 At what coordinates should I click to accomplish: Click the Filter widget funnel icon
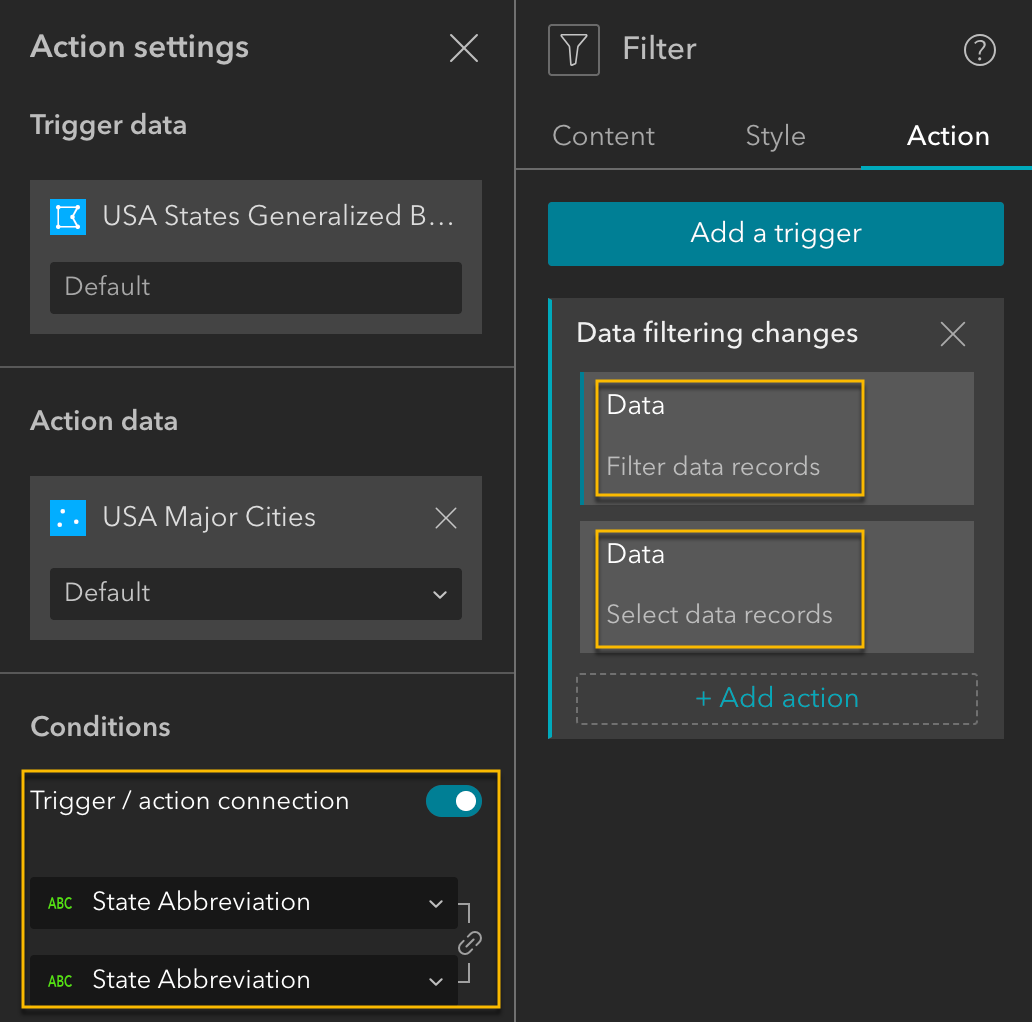click(x=574, y=49)
